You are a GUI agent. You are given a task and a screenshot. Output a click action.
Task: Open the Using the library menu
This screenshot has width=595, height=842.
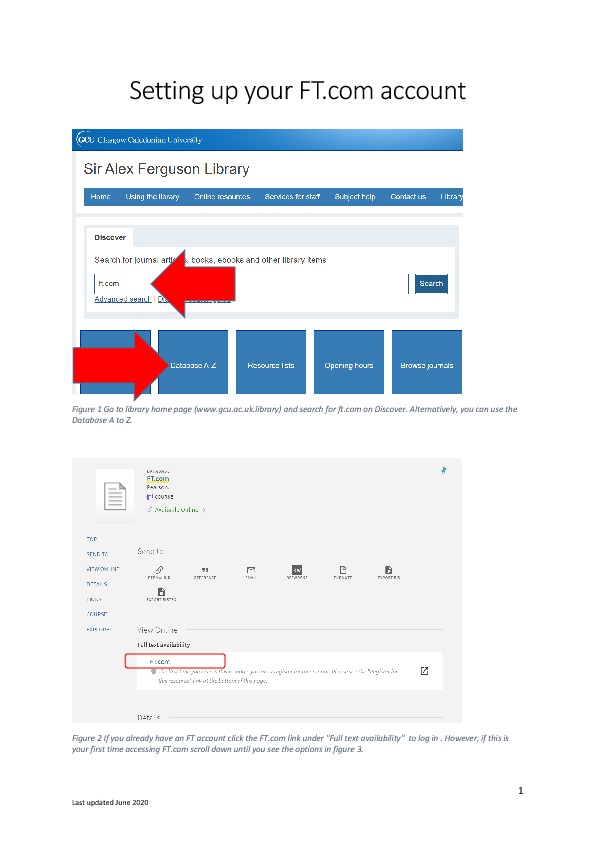(152, 197)
